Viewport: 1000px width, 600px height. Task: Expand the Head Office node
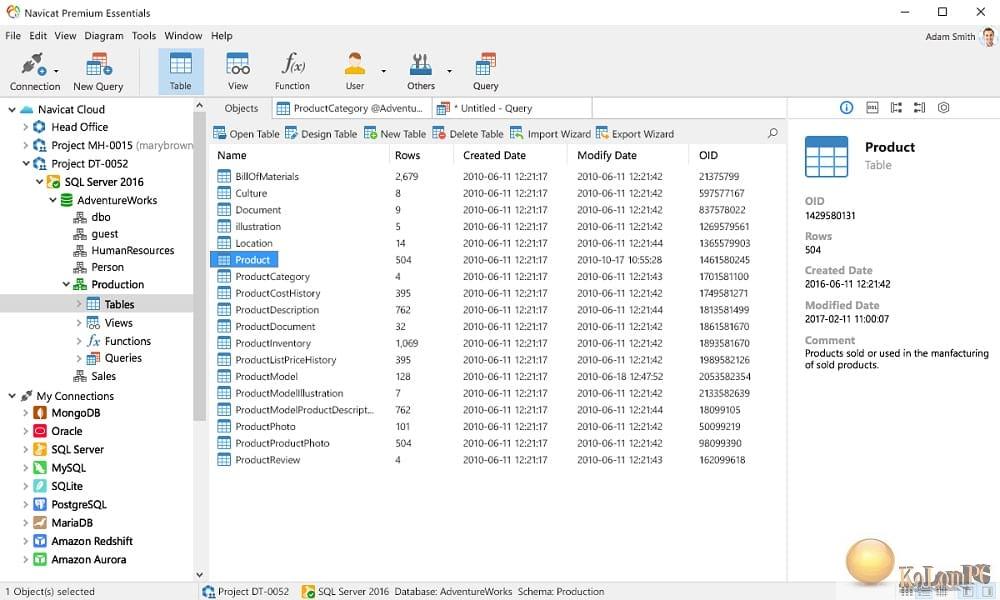tap(26, 127)
